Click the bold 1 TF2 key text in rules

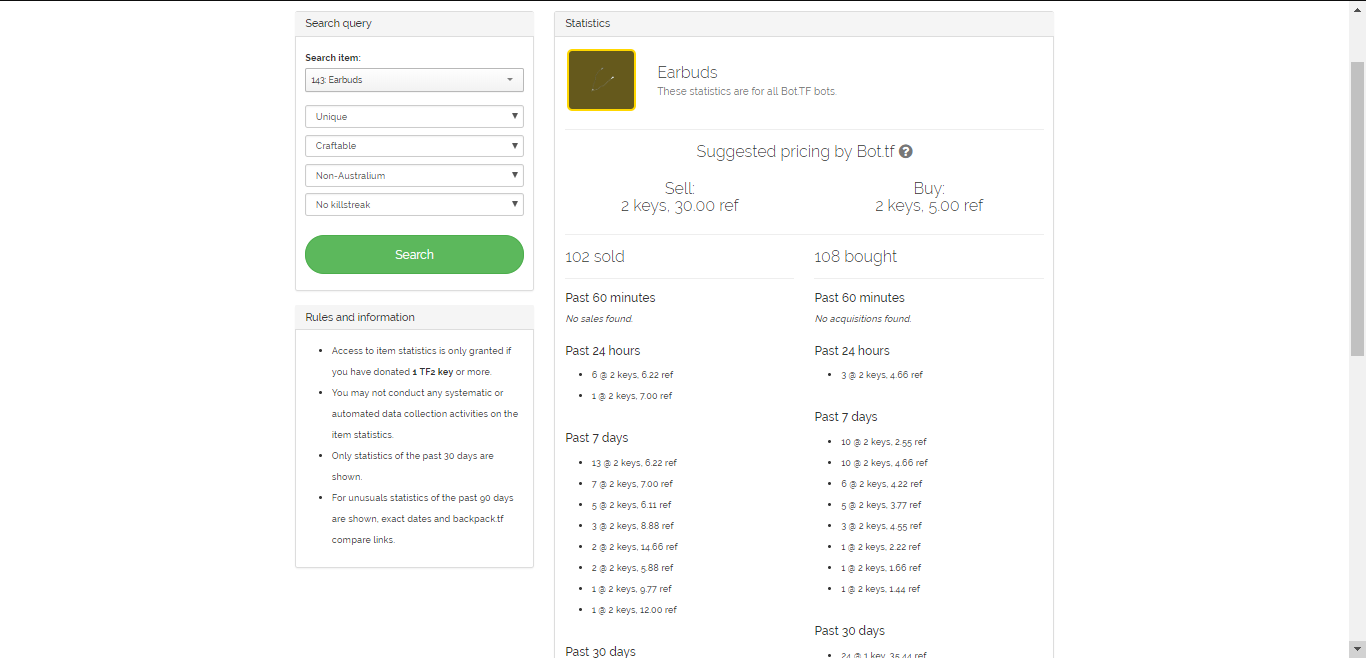pyautogui.click(x=432, y=372)
